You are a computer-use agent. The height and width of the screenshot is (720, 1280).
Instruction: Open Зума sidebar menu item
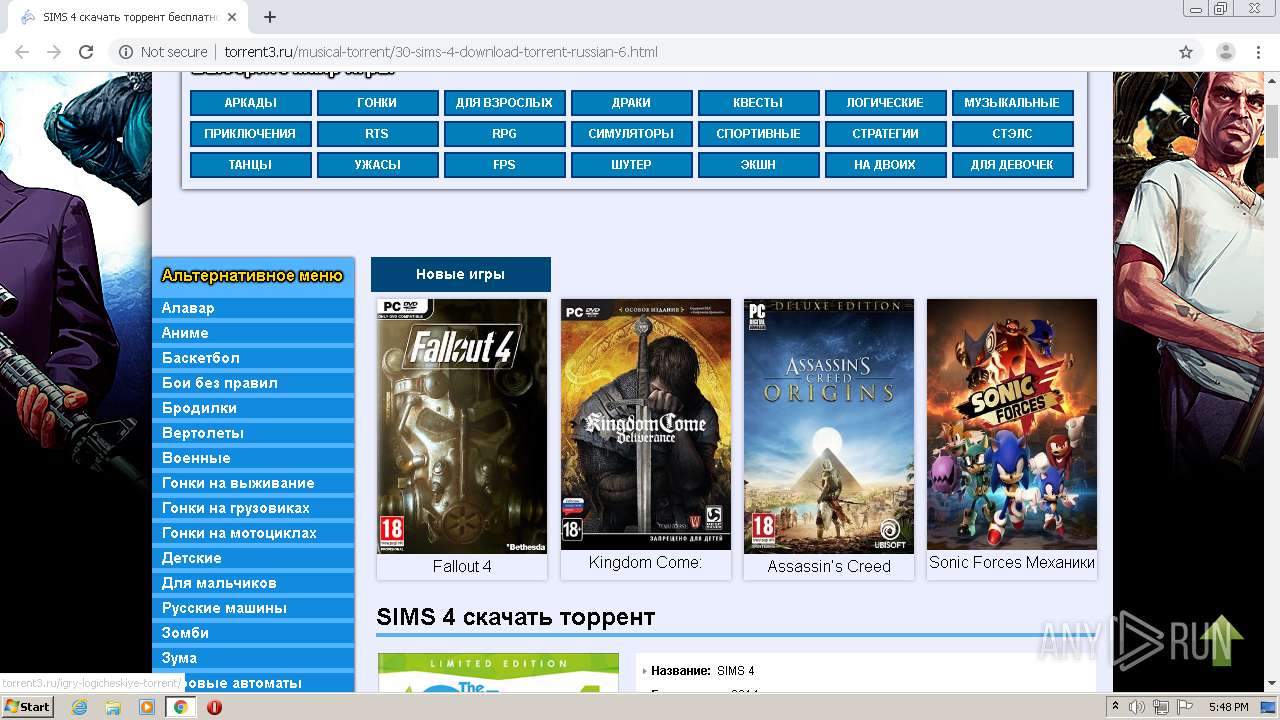pyautogui.click(x=253, y=658)
